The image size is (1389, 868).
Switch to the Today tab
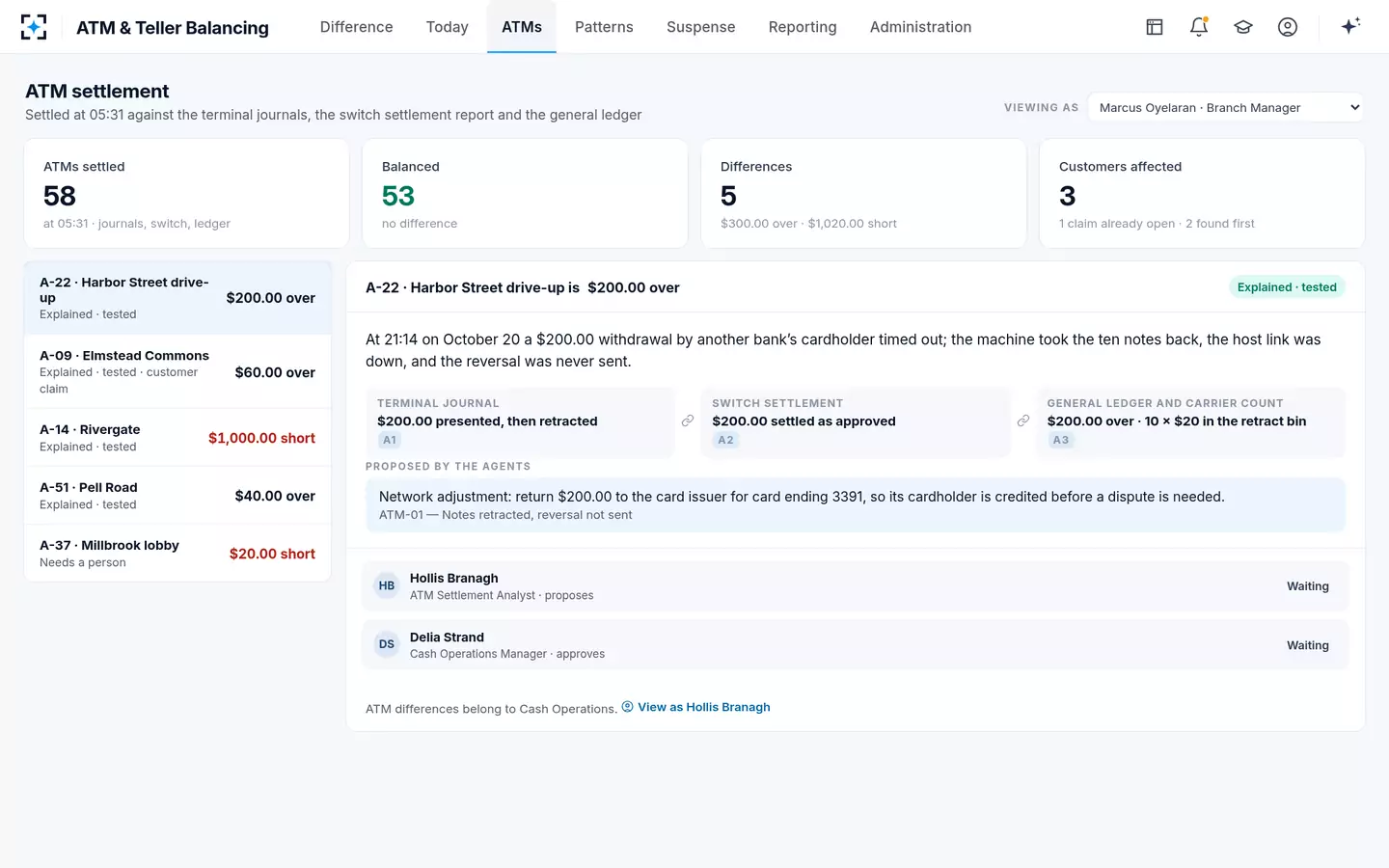pyautogui.click(x=448, y=27)
